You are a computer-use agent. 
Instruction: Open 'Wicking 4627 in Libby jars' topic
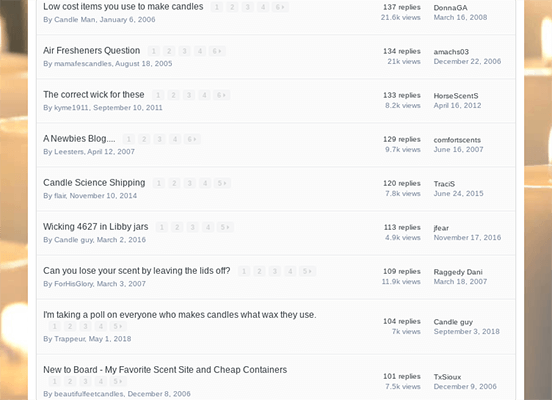[96, 227]
